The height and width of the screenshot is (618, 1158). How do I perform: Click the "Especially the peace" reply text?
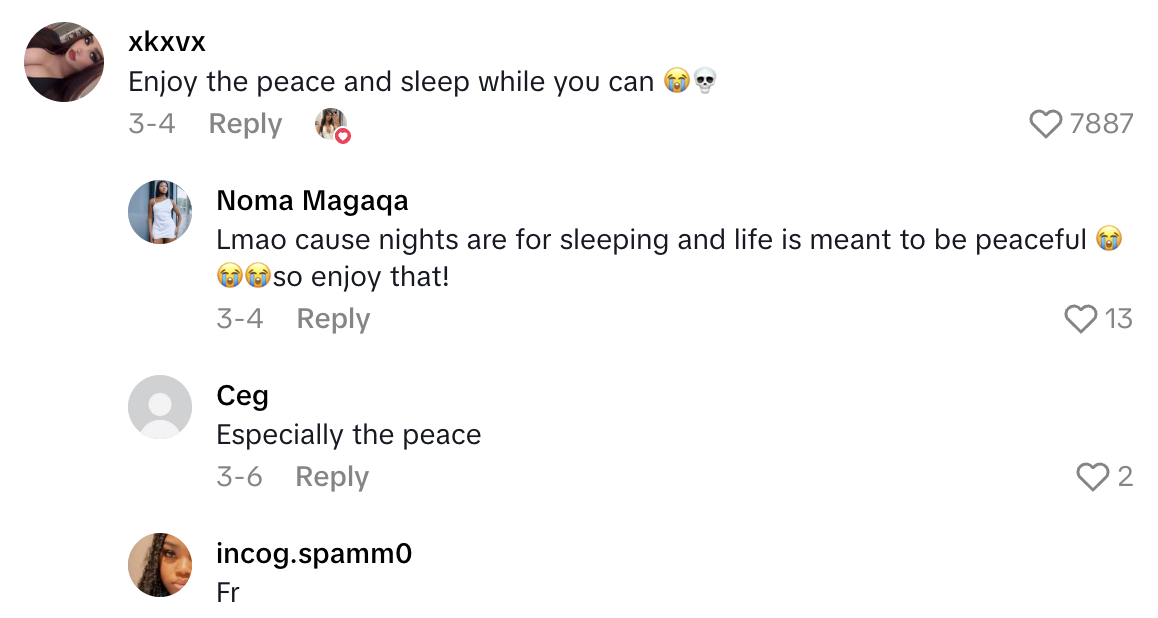pyautogui.click(x=348, y=435)
